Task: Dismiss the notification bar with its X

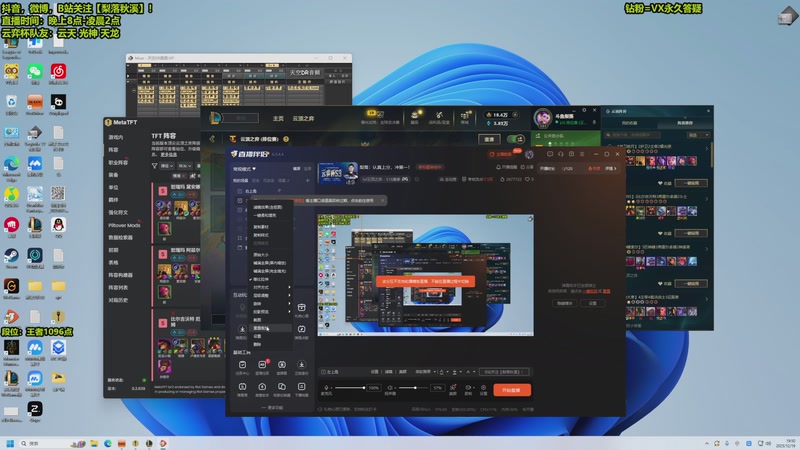Action: click(383, 201)
